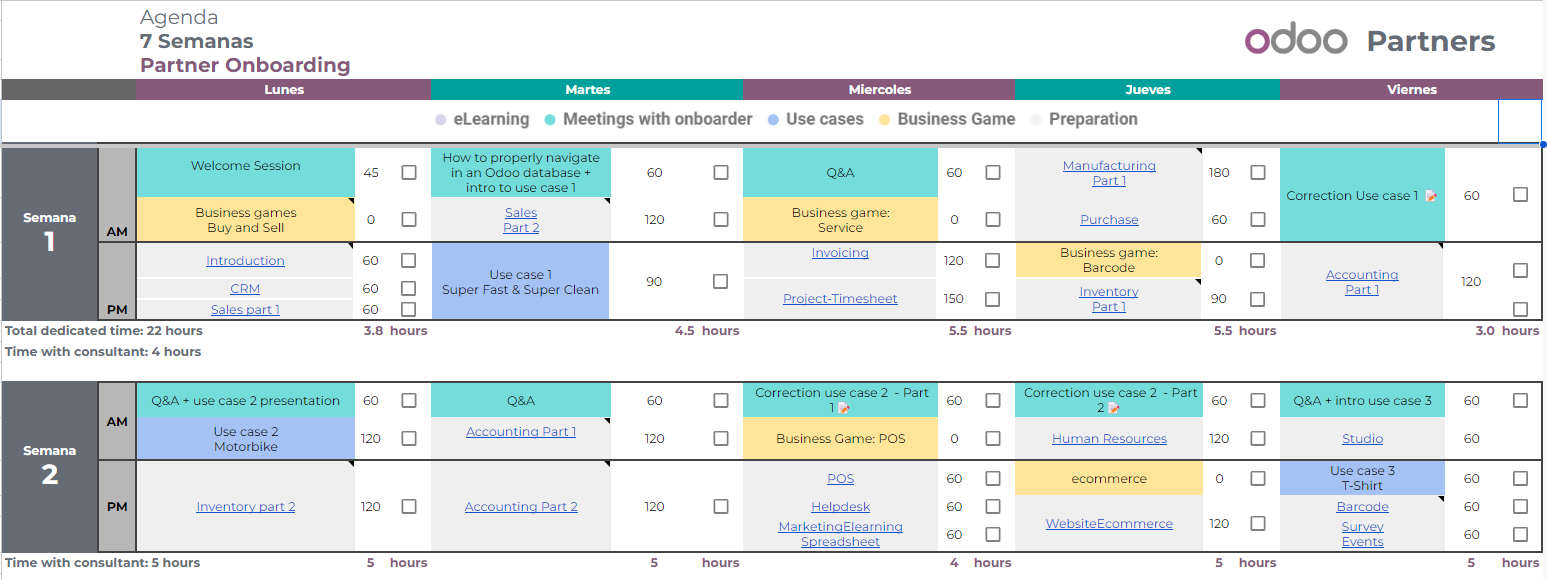Tick the CRM row checkbox
The height and width of the screenshot is (580, 1547).
tap(409, 289)
